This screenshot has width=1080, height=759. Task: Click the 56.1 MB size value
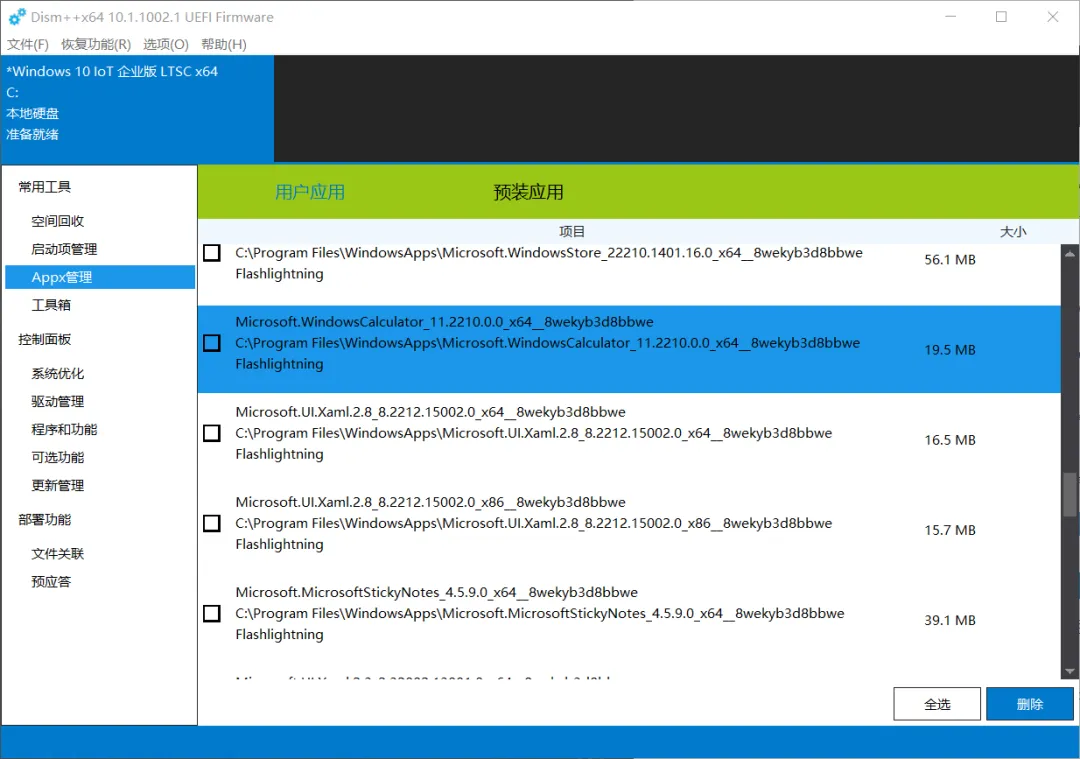coord(950,260)
